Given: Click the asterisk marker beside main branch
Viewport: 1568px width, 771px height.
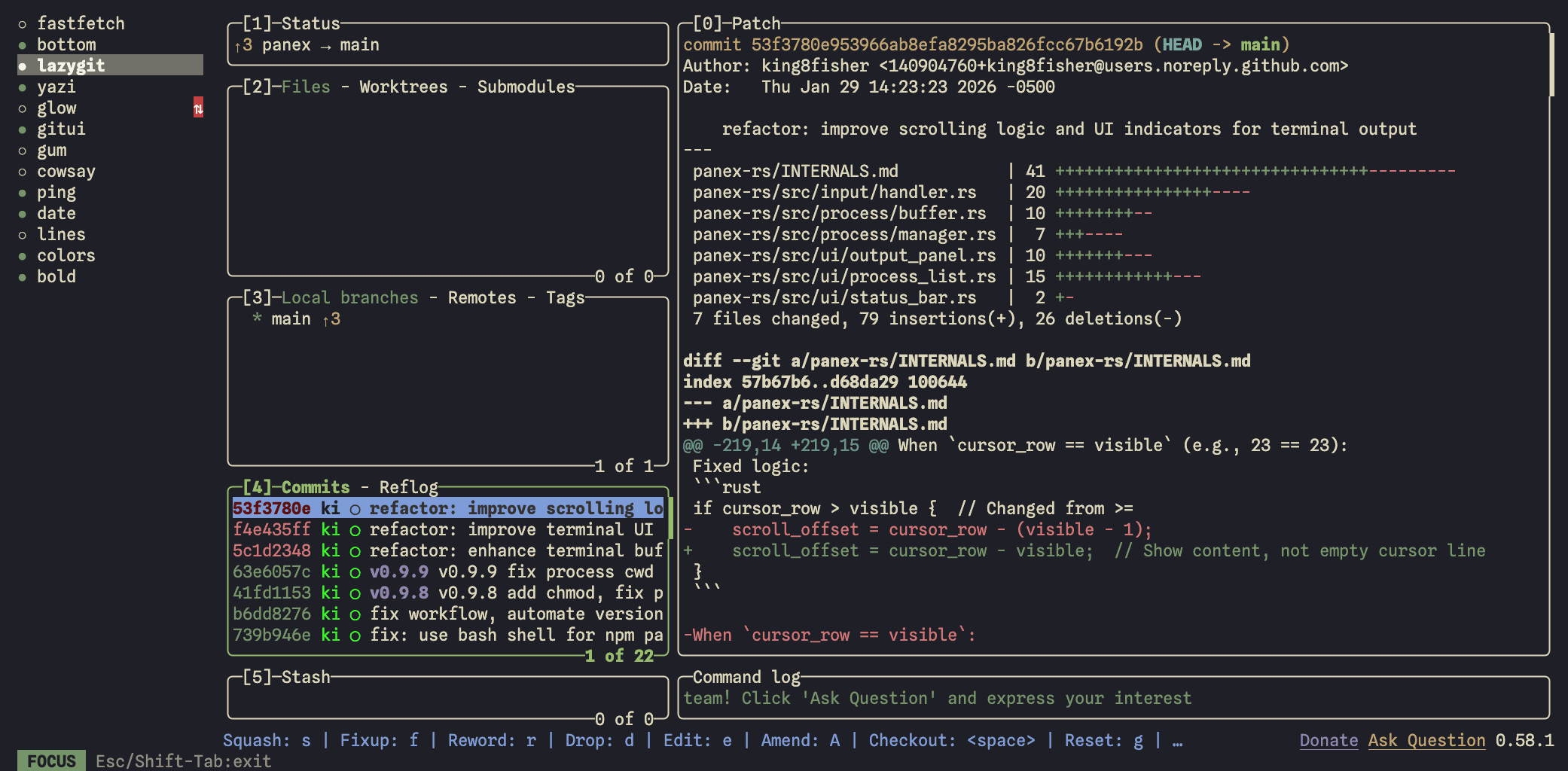Looking at the screenshot, I should click(x=257, y=318).
